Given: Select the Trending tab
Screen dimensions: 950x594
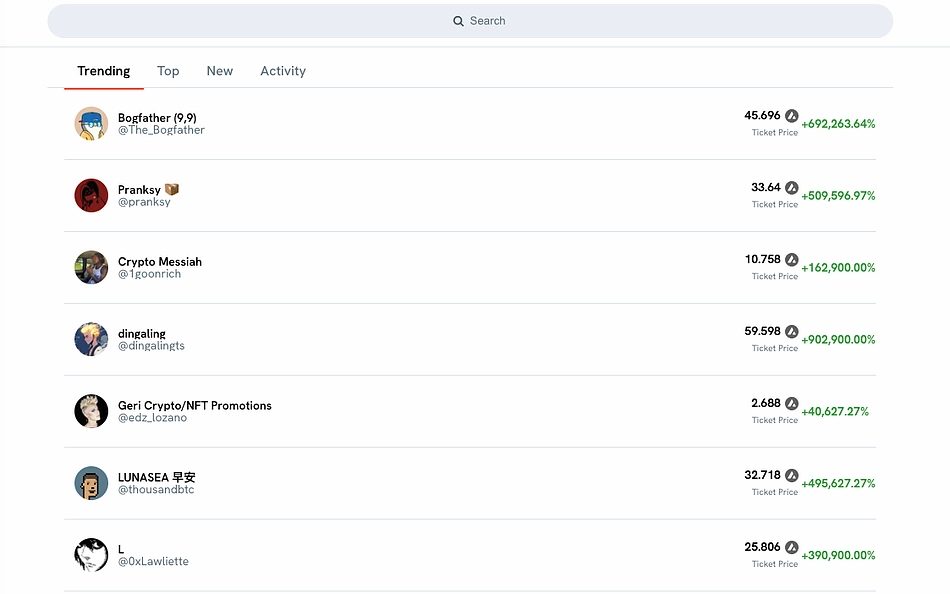Looking at the screenshot, I should [104, 71].
